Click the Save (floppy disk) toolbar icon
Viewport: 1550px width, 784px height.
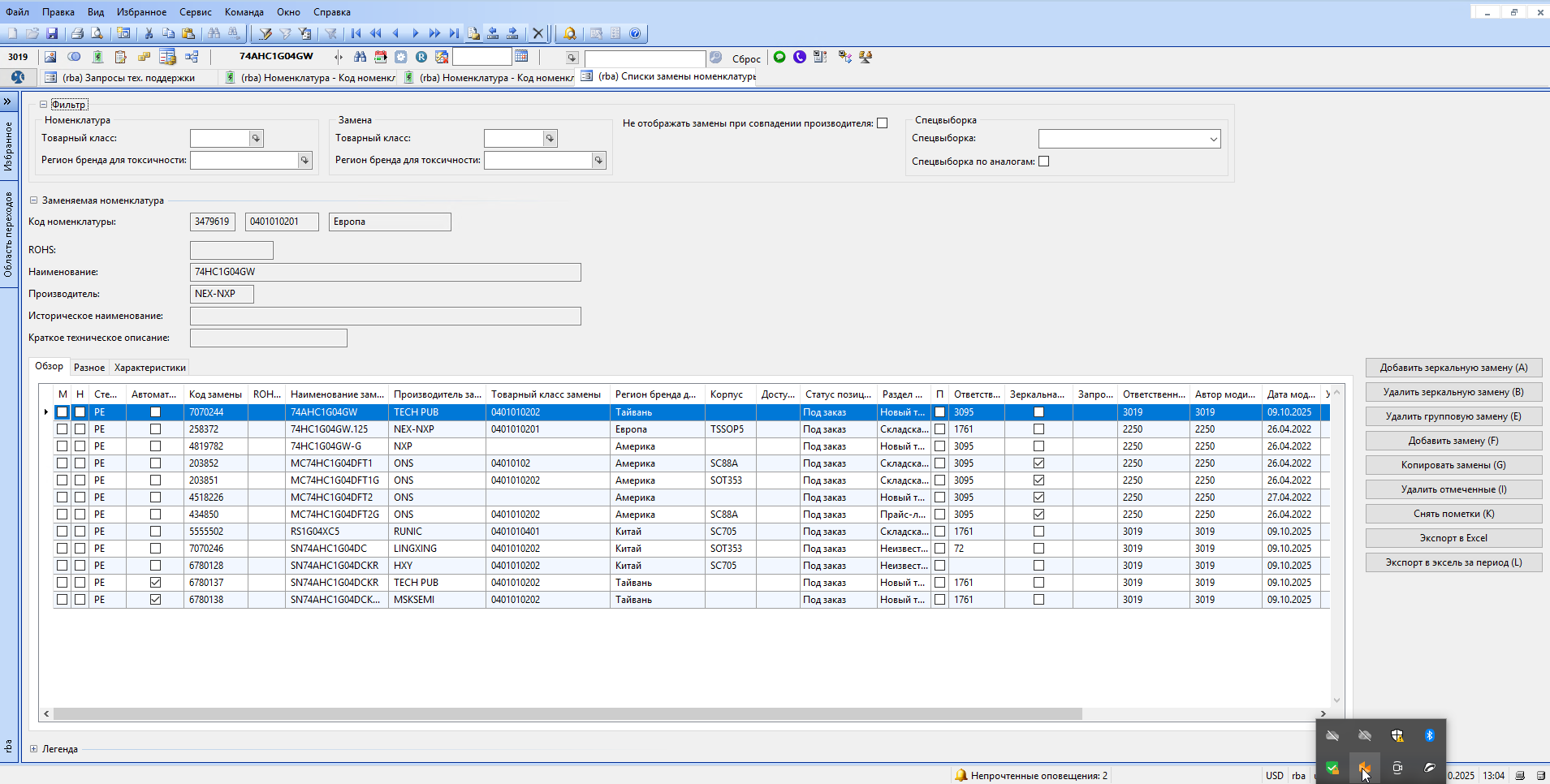tap(52, 33)
